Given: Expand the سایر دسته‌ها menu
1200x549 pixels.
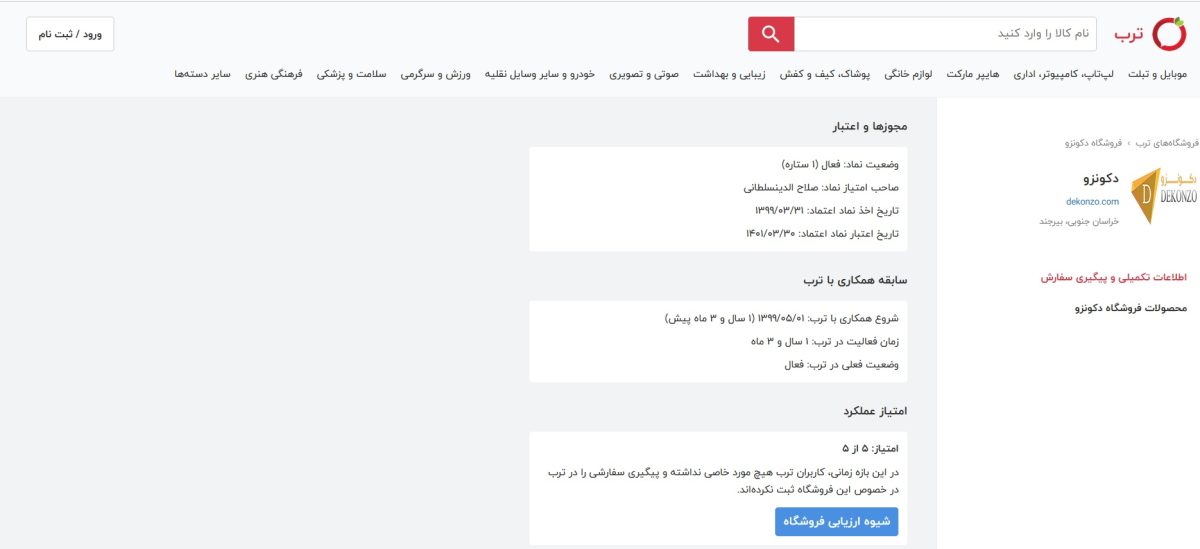Looking at the screenshot, I should tap(203, 75).
